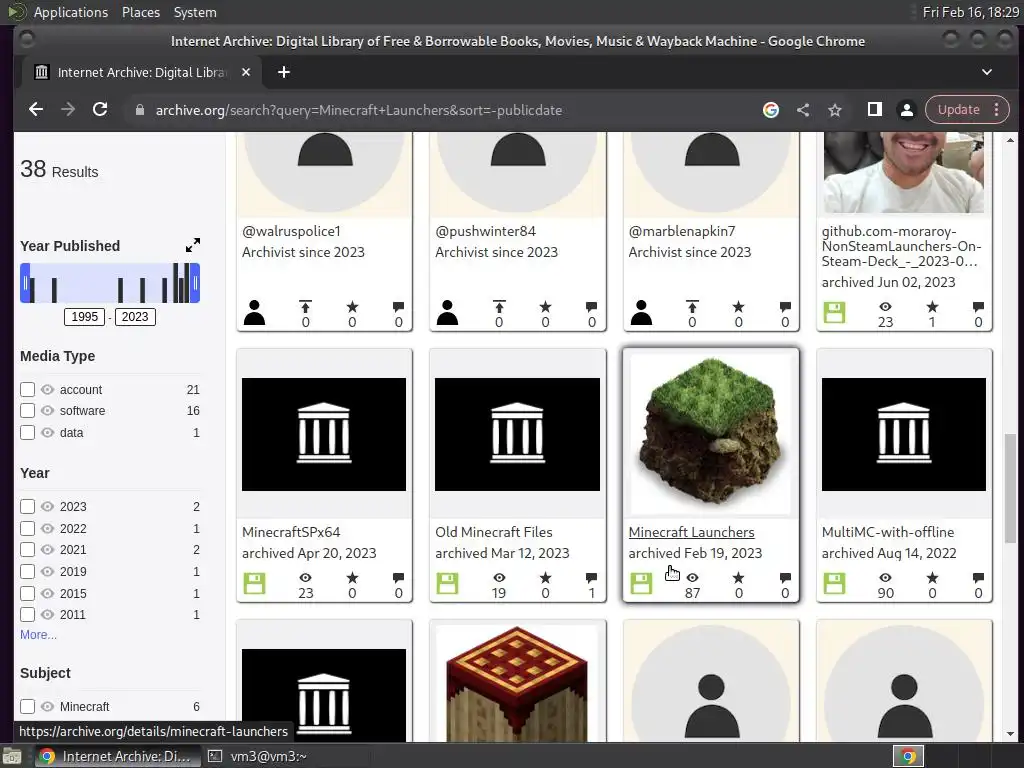The height and width of the screenshot is (768, 1024).
Task: Close the Internet Archive tab
Action: (x=246, y=72)
